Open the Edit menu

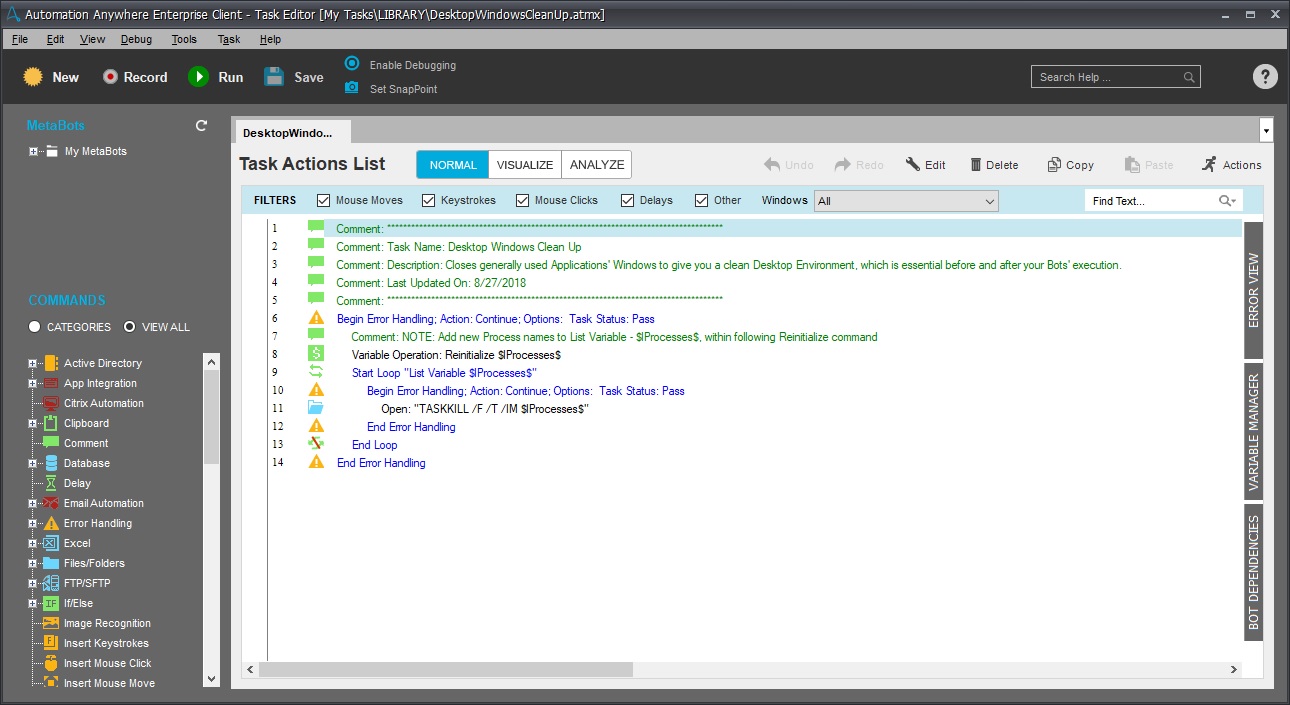[55, 39]
